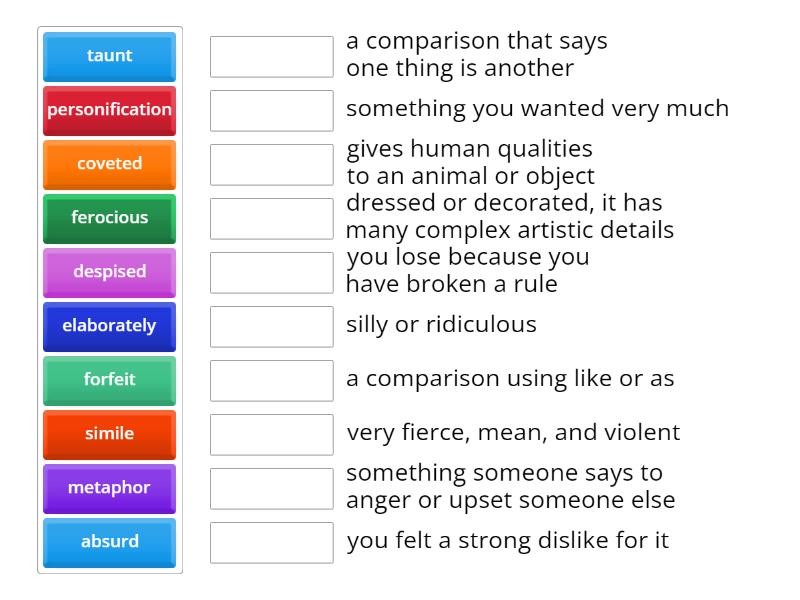Click answer box beside 'a comparison that says'
The height and width of the screenshot is (600, 800).
coord(272,57)
